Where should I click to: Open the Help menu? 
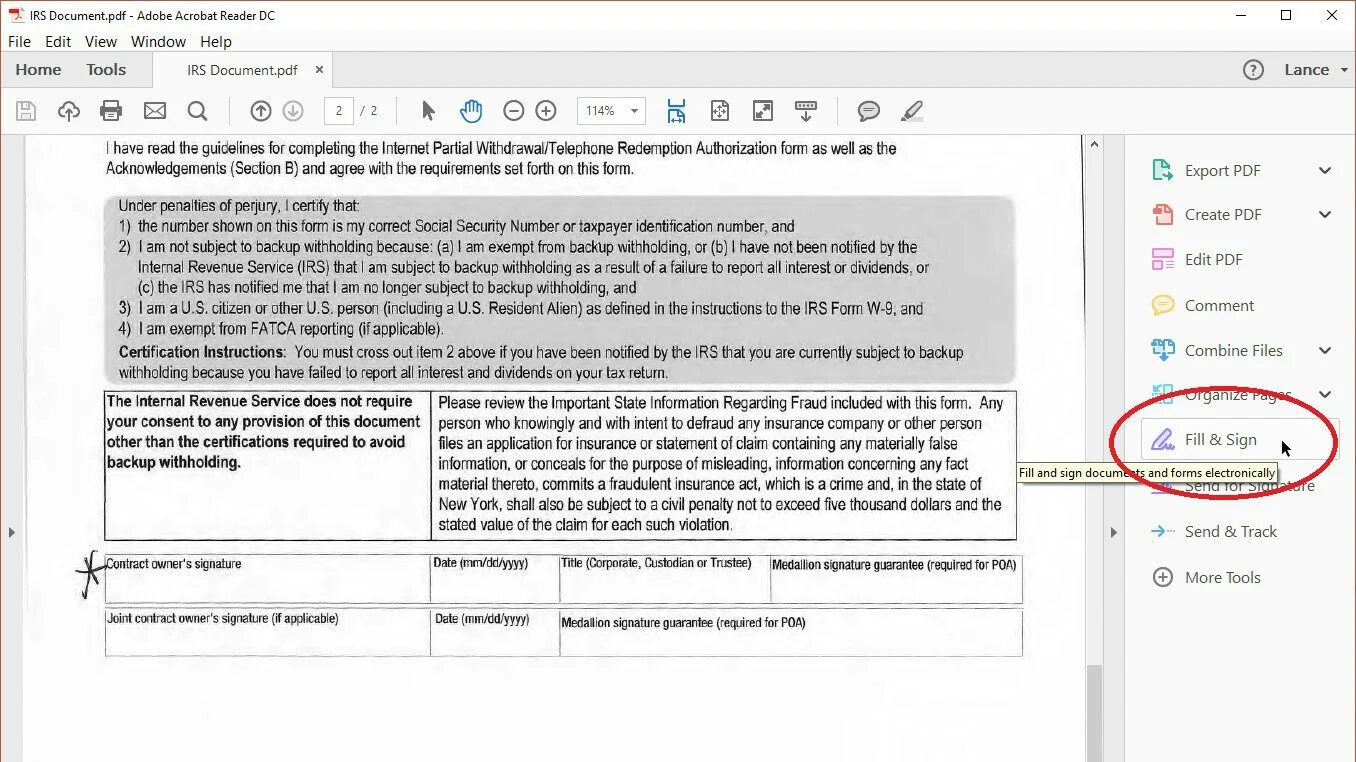tap(216, 42)
